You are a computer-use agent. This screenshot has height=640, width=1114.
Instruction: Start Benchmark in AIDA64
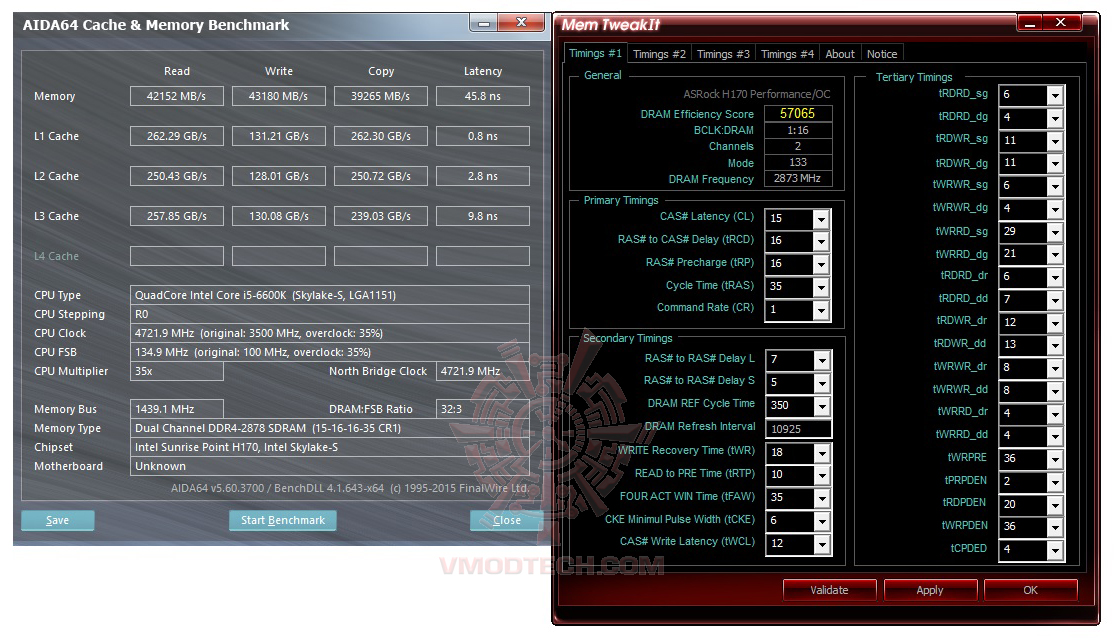(283, 520)
